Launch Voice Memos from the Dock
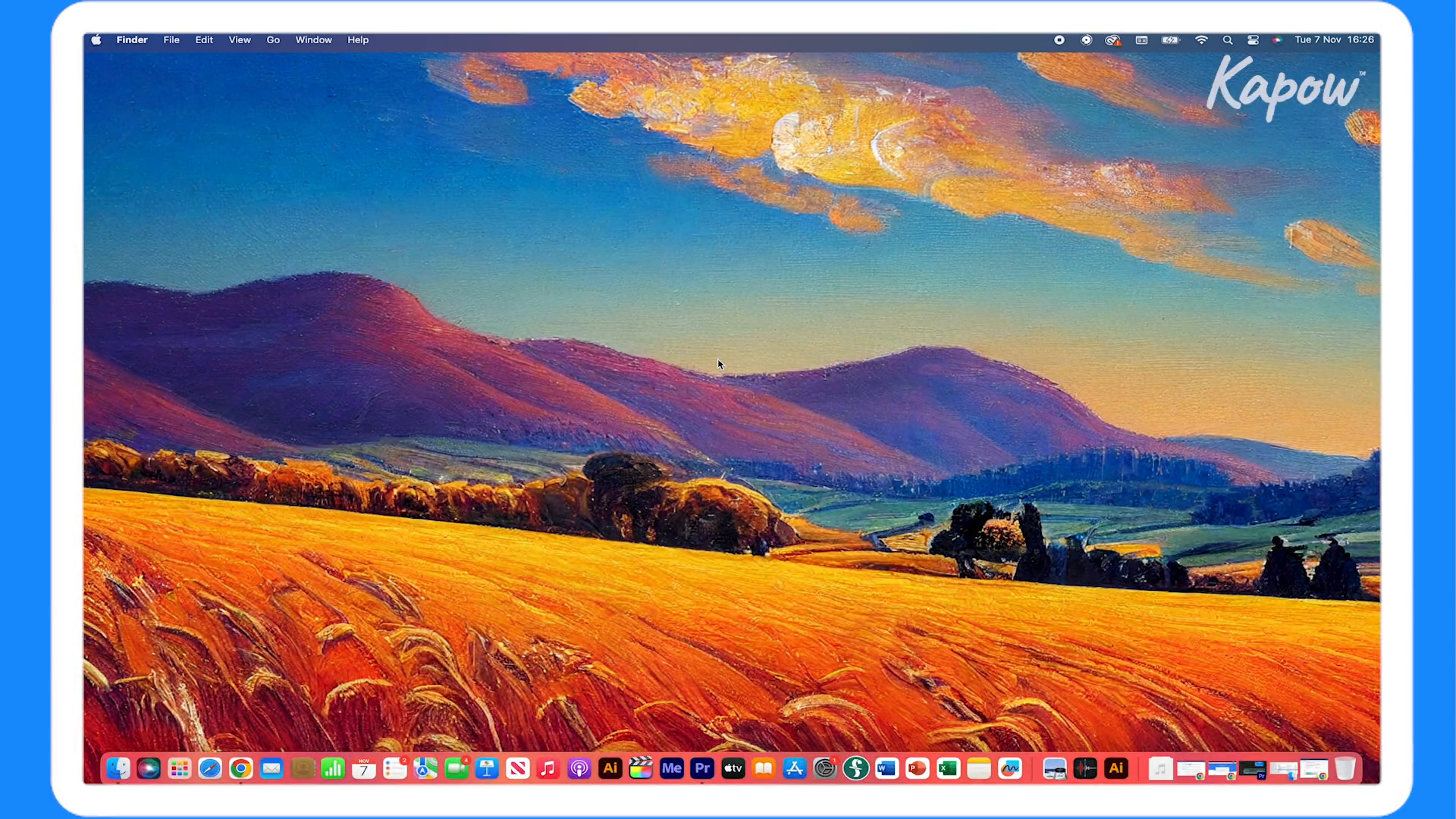This screenshot has height=819, width=1456. [x=1085, y=768]
